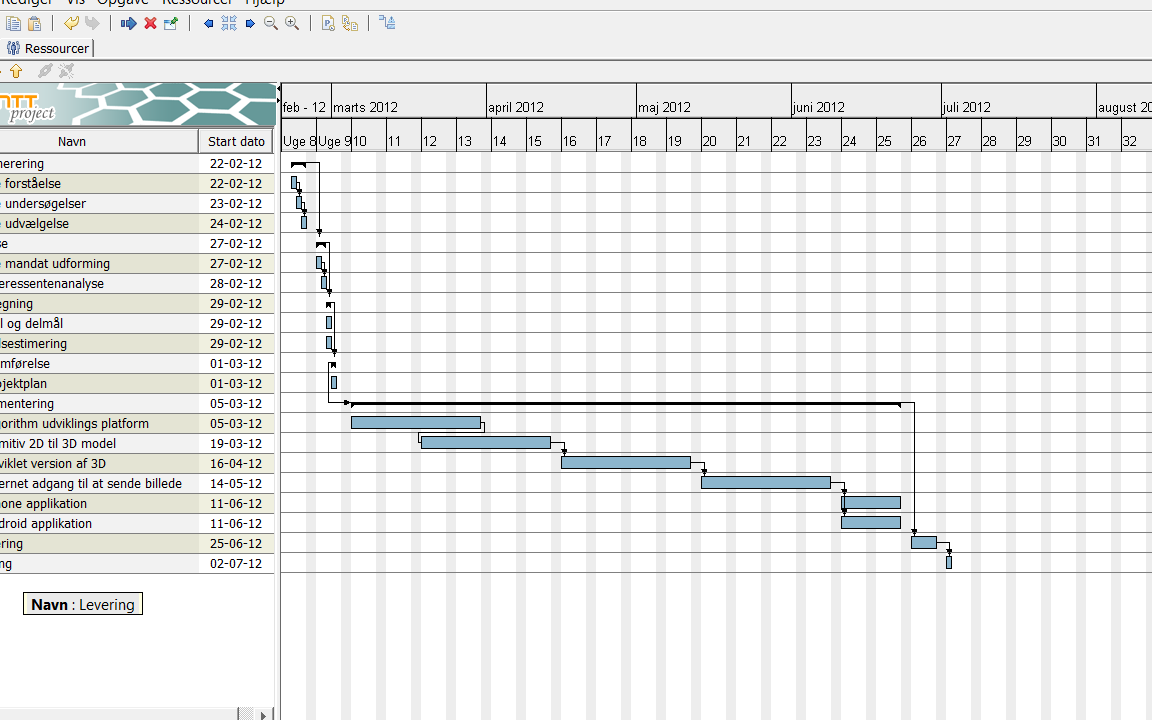This screenshot has height=720, width=1152.
Task: Zoom out with the minus magnifier
Action: [x=270, y=24]
